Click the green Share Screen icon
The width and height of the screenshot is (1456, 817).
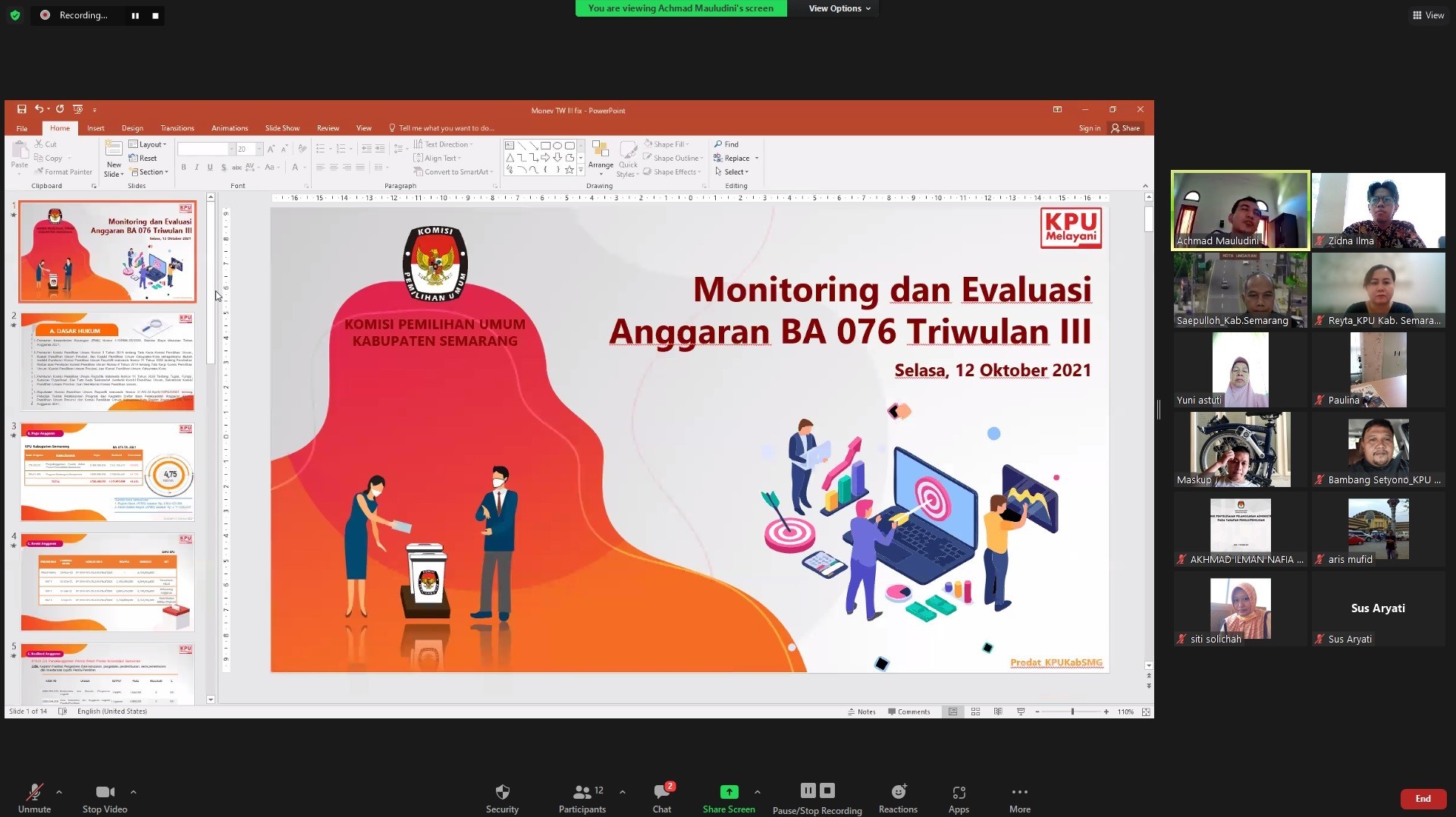728,792
